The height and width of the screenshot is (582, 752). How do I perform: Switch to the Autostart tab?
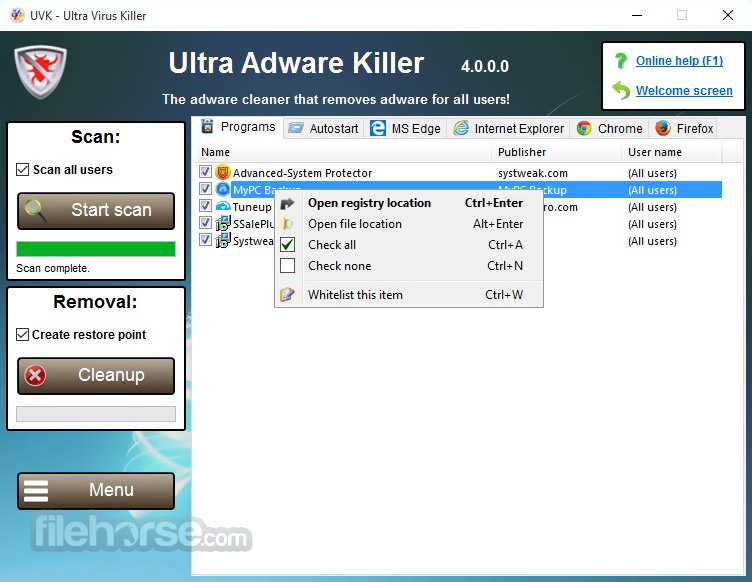click(323, 128)
